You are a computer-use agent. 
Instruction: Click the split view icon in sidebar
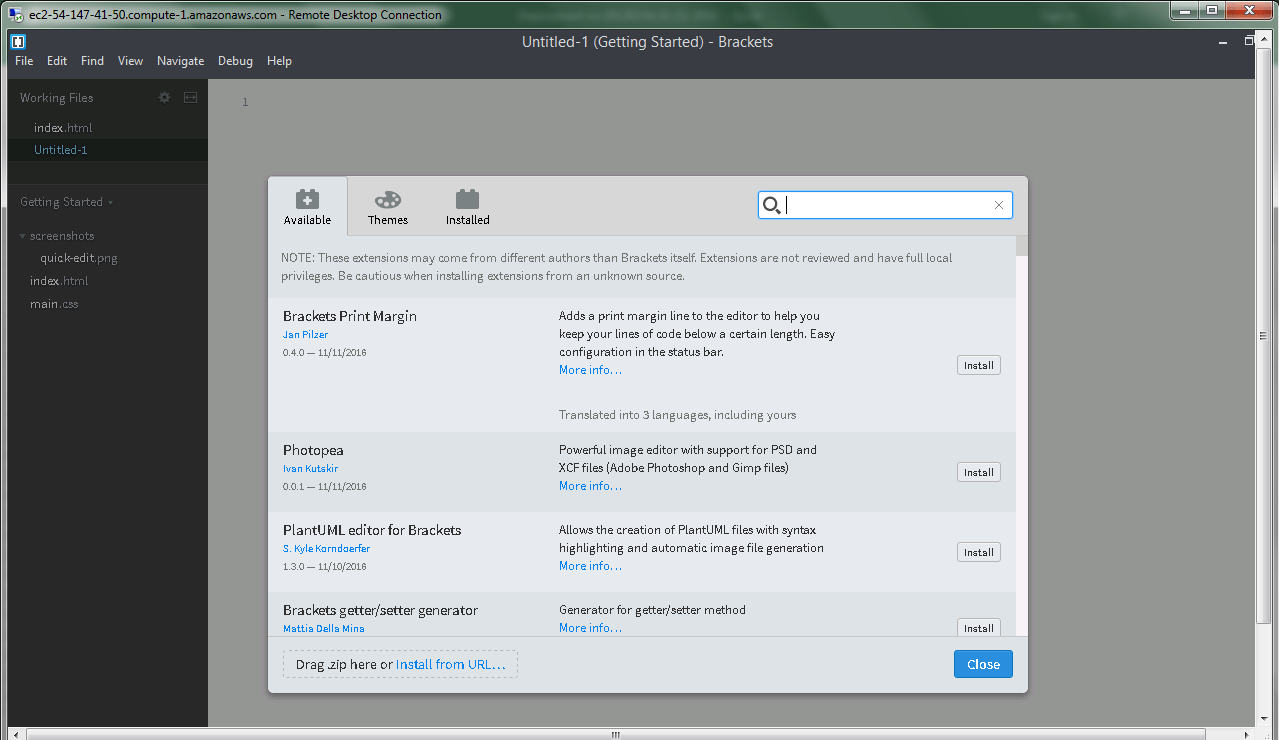(191, 98)
